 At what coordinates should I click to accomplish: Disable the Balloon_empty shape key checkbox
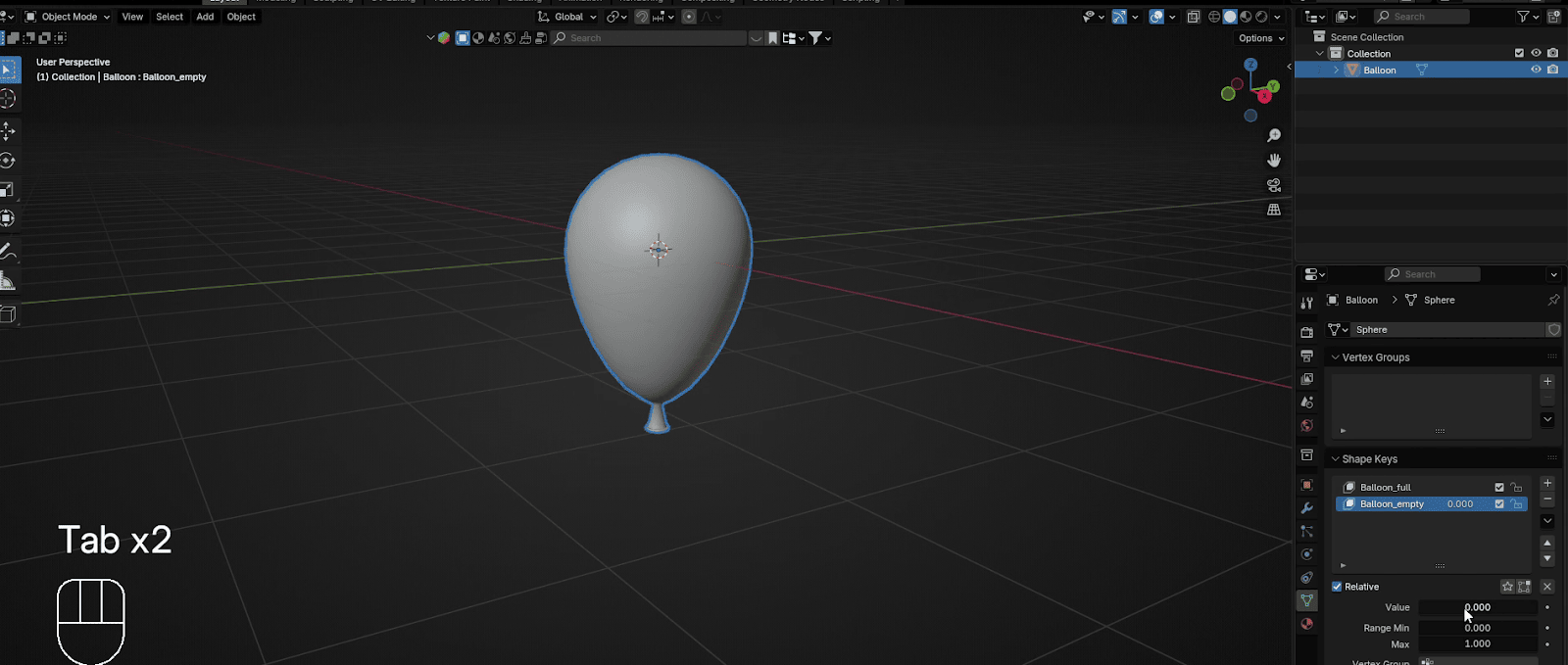[x=1499, y=504]
